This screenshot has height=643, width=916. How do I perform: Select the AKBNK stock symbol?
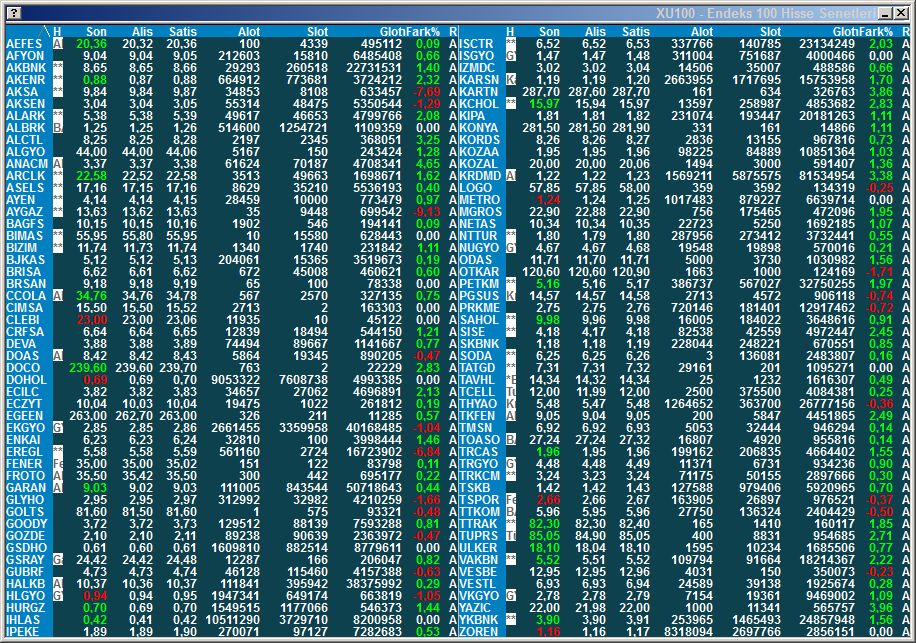point(26,68)
